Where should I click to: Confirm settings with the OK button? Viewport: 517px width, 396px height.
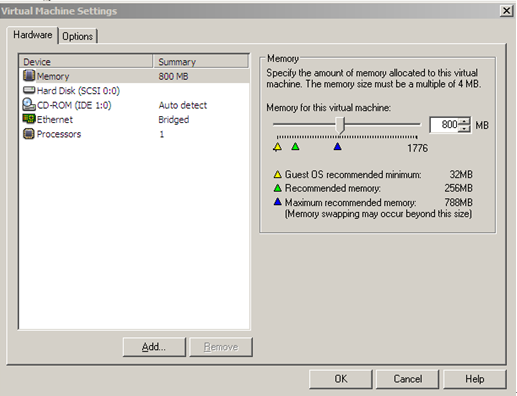tap(341, 379)
